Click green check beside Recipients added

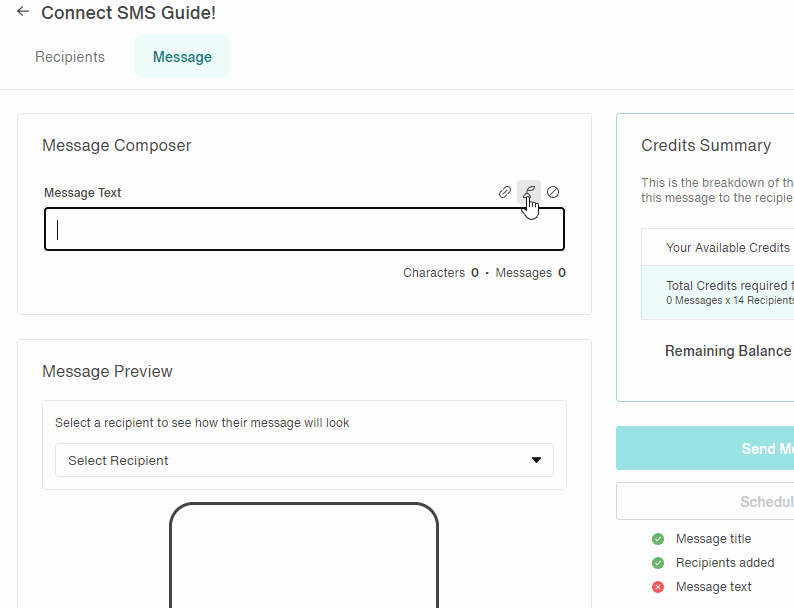click(658, 563)
